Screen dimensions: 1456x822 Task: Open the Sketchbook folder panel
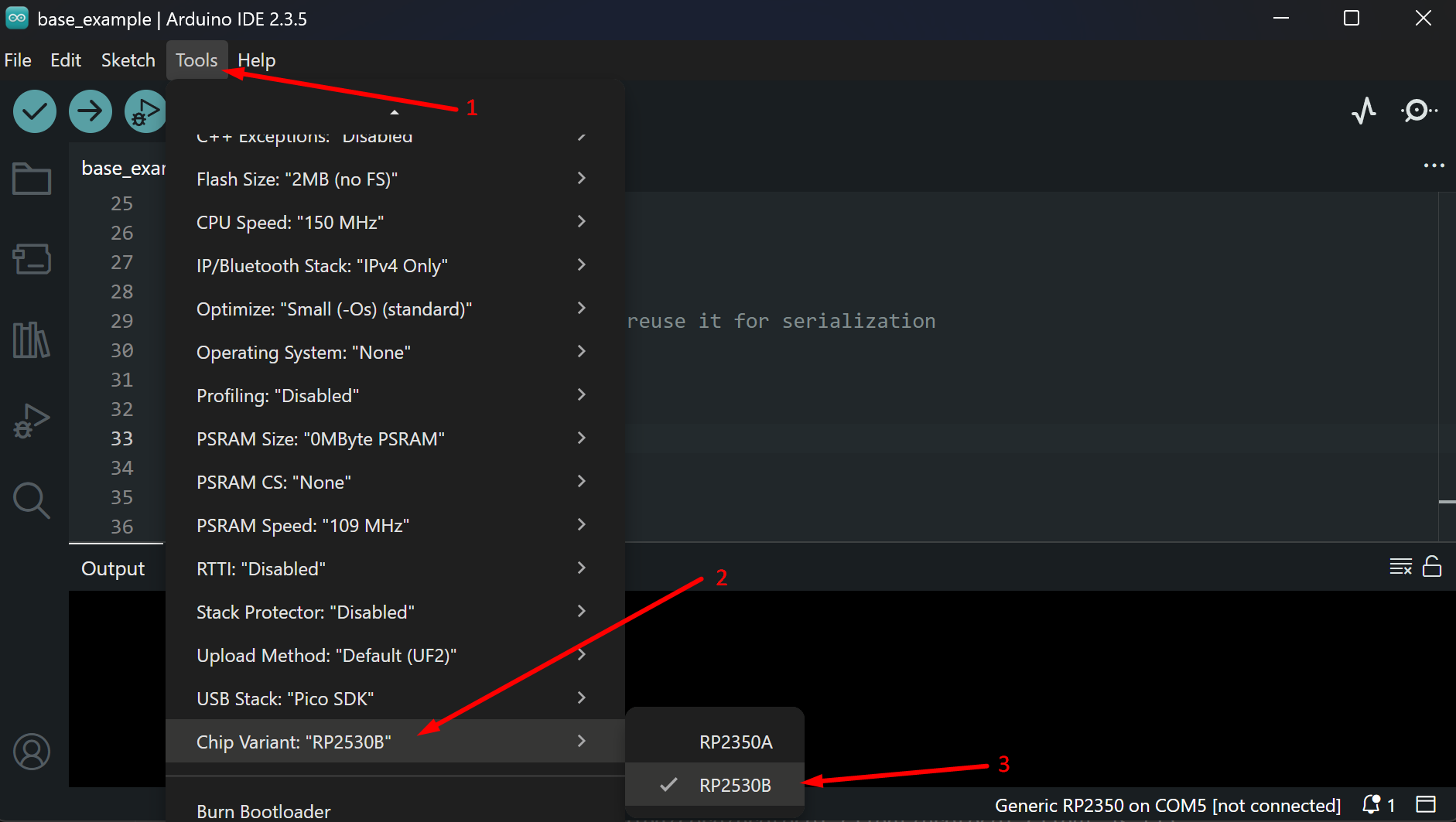pos(32,179)
